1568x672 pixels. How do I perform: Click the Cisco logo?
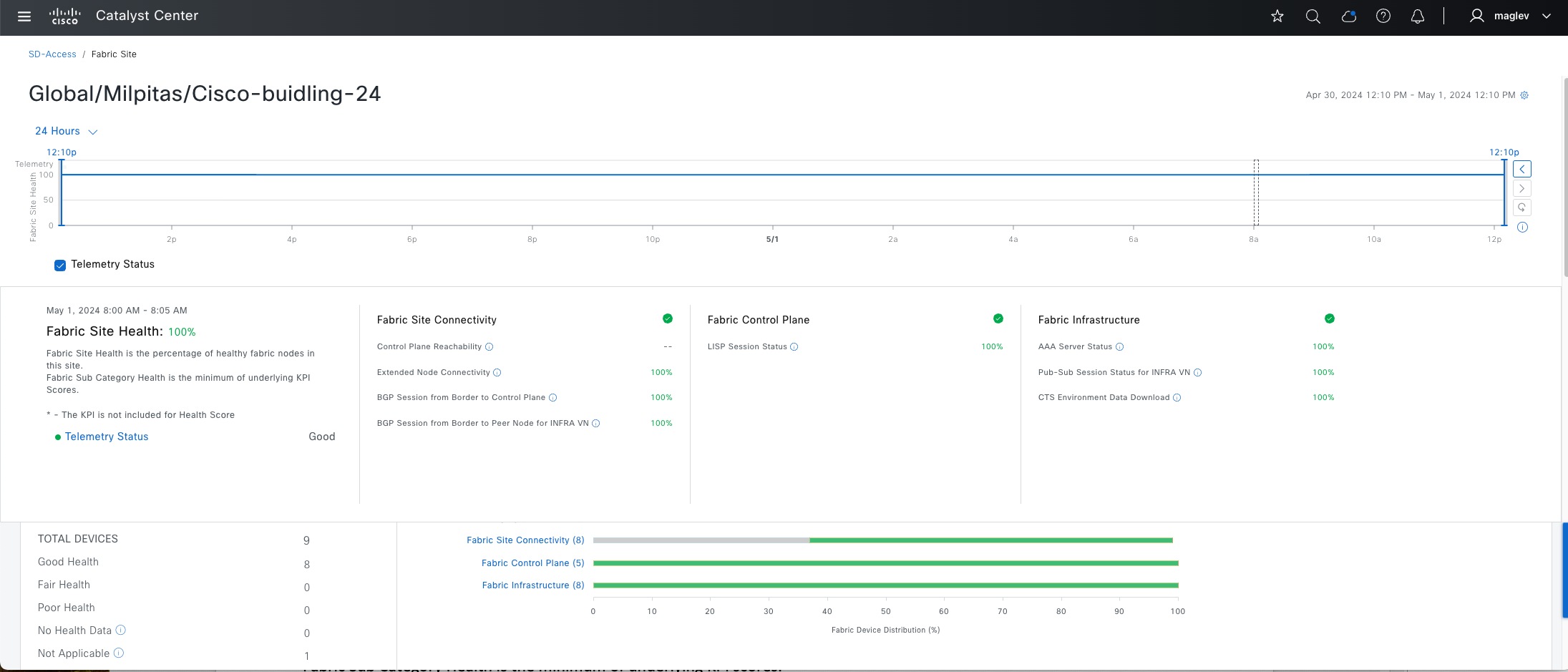click(64, 16)
